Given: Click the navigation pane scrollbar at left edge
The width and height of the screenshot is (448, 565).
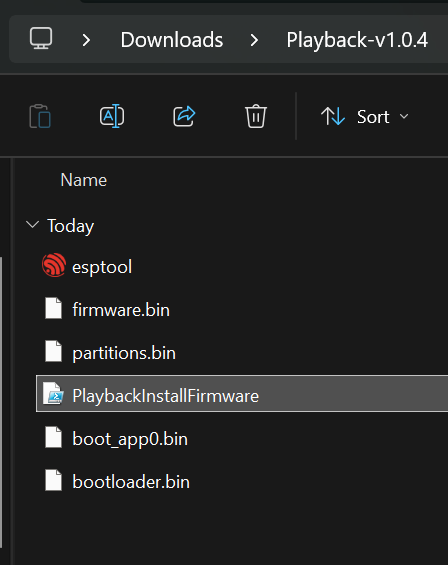Looking at the screenshot, I should pos(1,402).
